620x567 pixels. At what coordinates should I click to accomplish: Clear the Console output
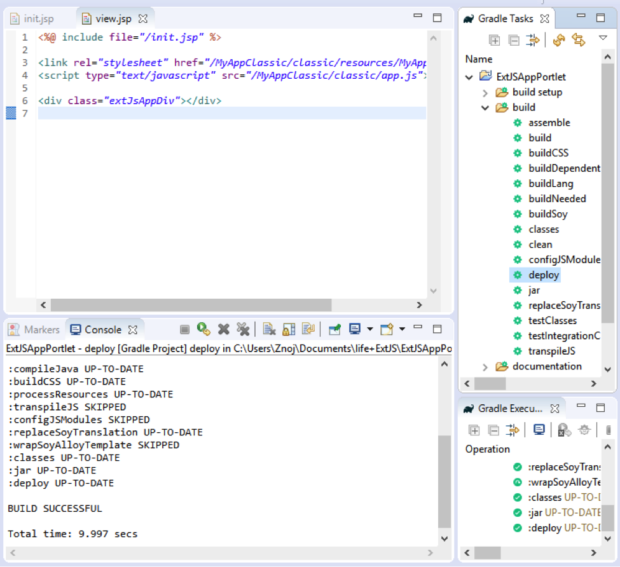pos(269,329)
